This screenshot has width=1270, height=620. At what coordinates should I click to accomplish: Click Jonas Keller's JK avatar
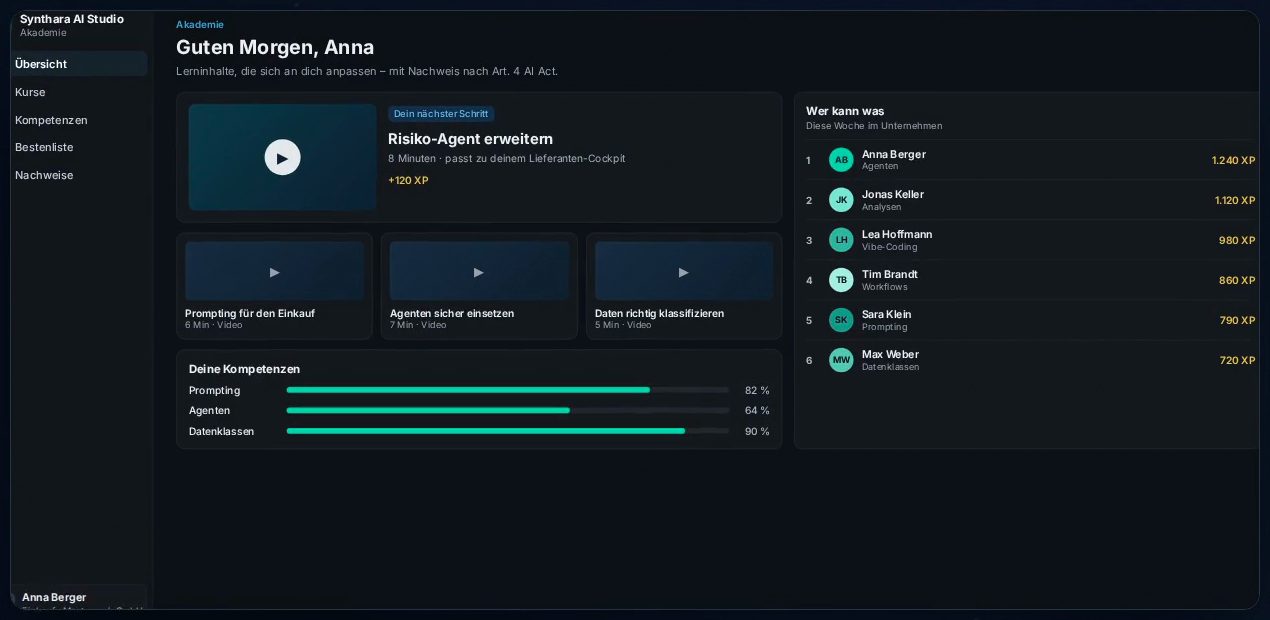[841, 200]
